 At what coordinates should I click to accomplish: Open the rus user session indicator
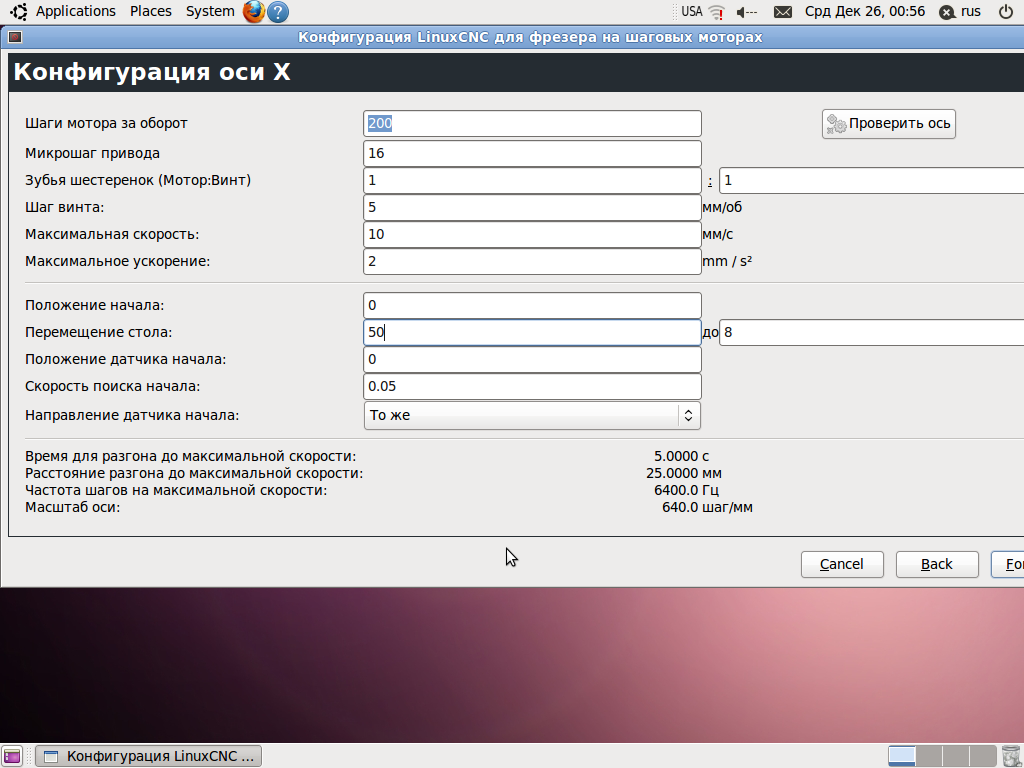pyautogui.click(x=960, y=12)
